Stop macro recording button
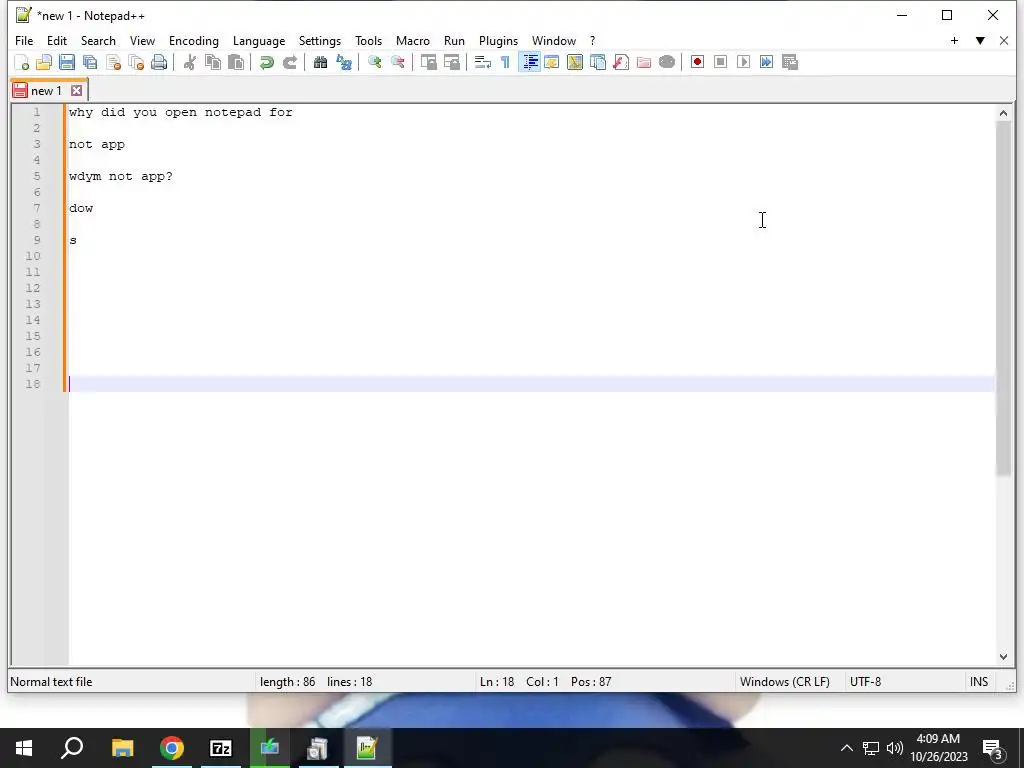 tap(720, 62)
